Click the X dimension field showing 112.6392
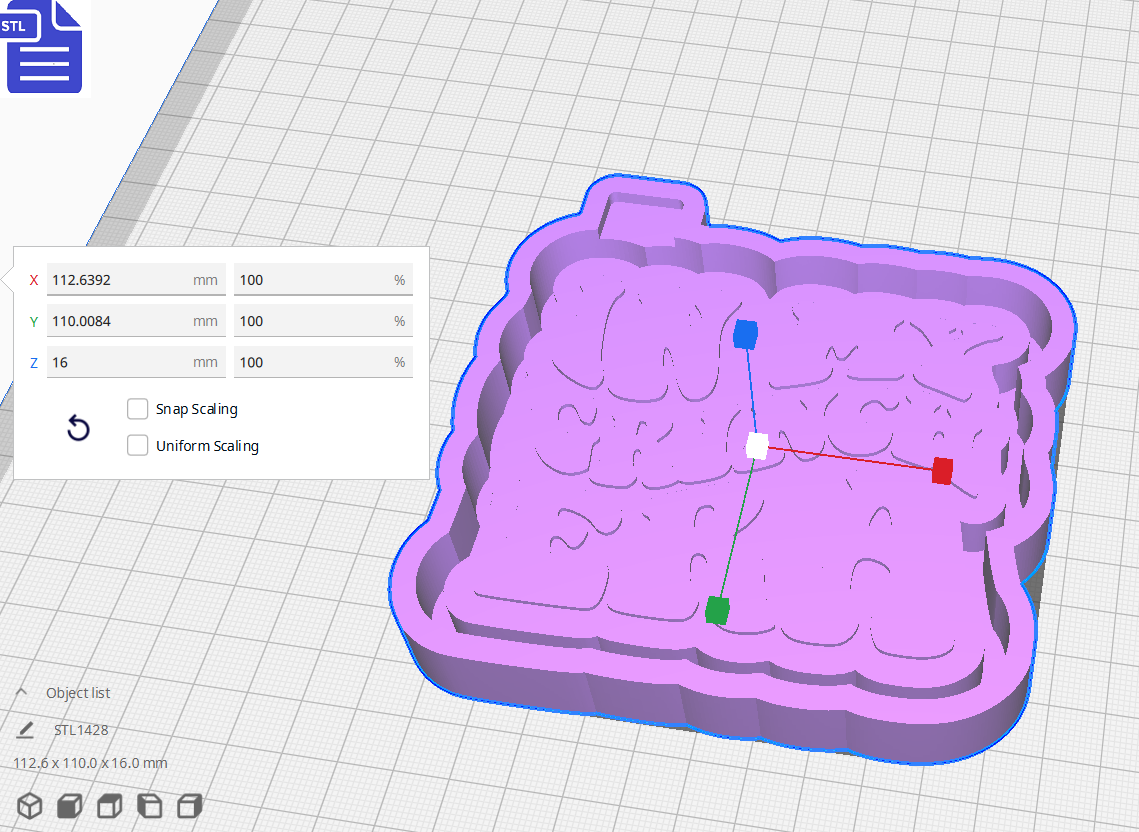Screen dimensions: 1139x832 pyautogui.click(x=136, y=279)
